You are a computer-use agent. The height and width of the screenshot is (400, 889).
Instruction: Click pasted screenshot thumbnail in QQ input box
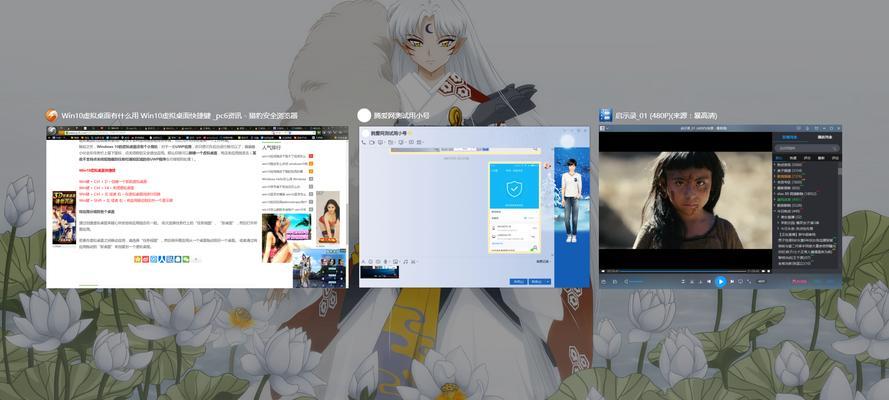(379, 272)
